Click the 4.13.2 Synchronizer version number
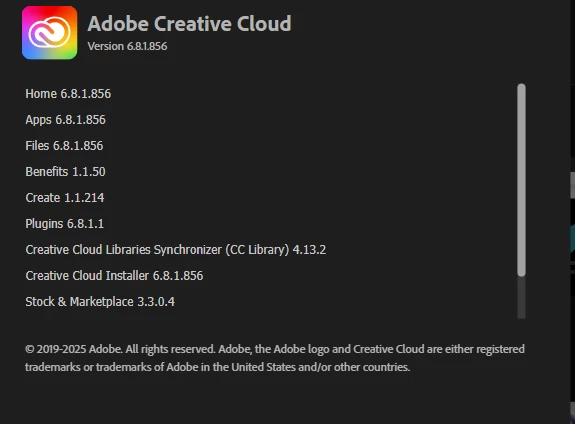 (x=309, y=250)
